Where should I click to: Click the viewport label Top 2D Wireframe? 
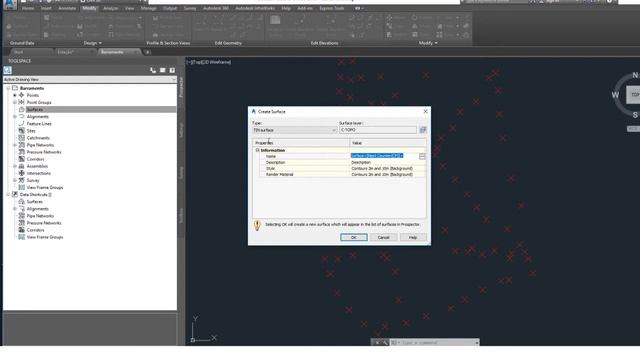point(209,62)
